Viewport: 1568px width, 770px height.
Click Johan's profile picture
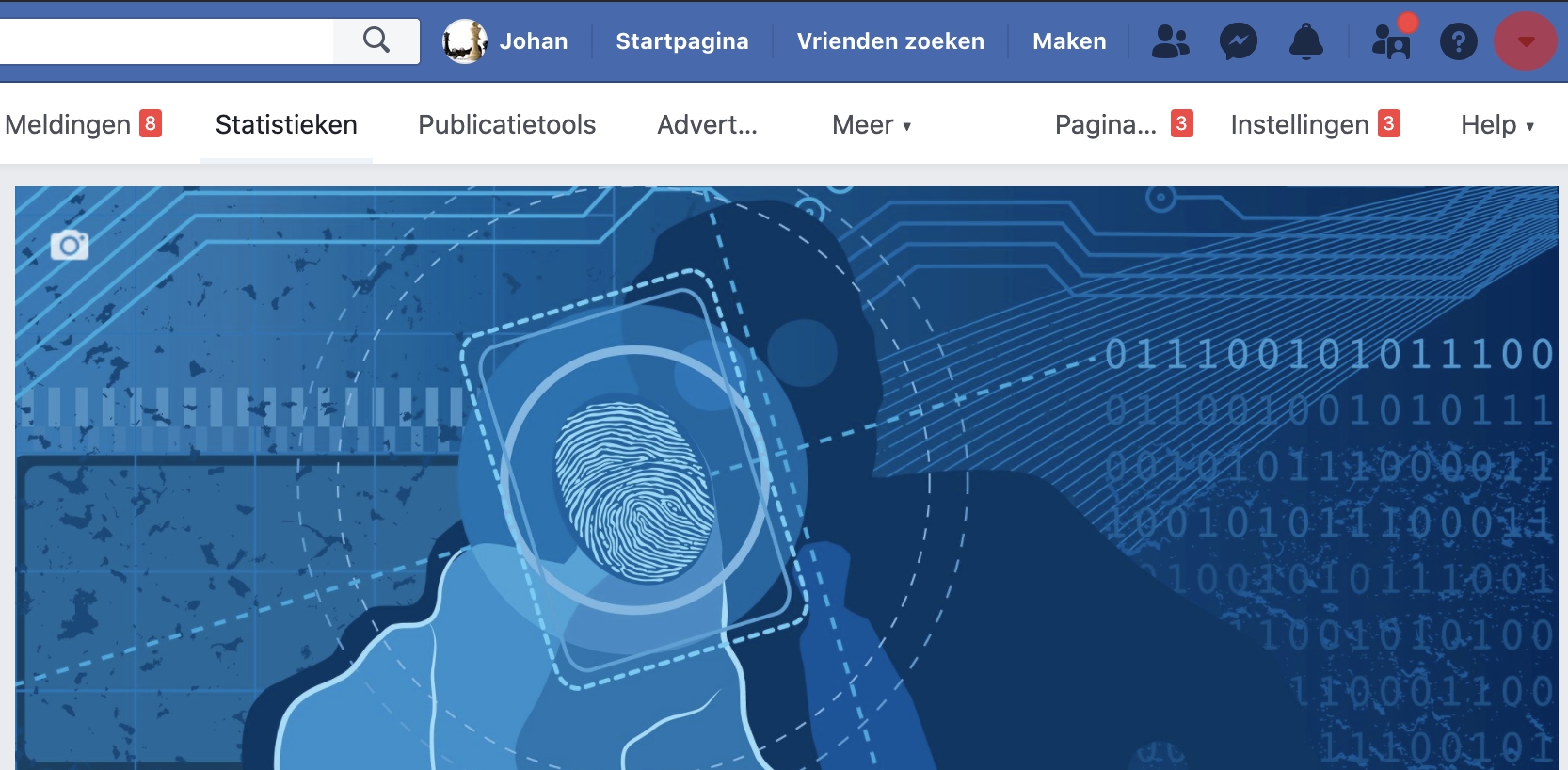pos(465,41)
